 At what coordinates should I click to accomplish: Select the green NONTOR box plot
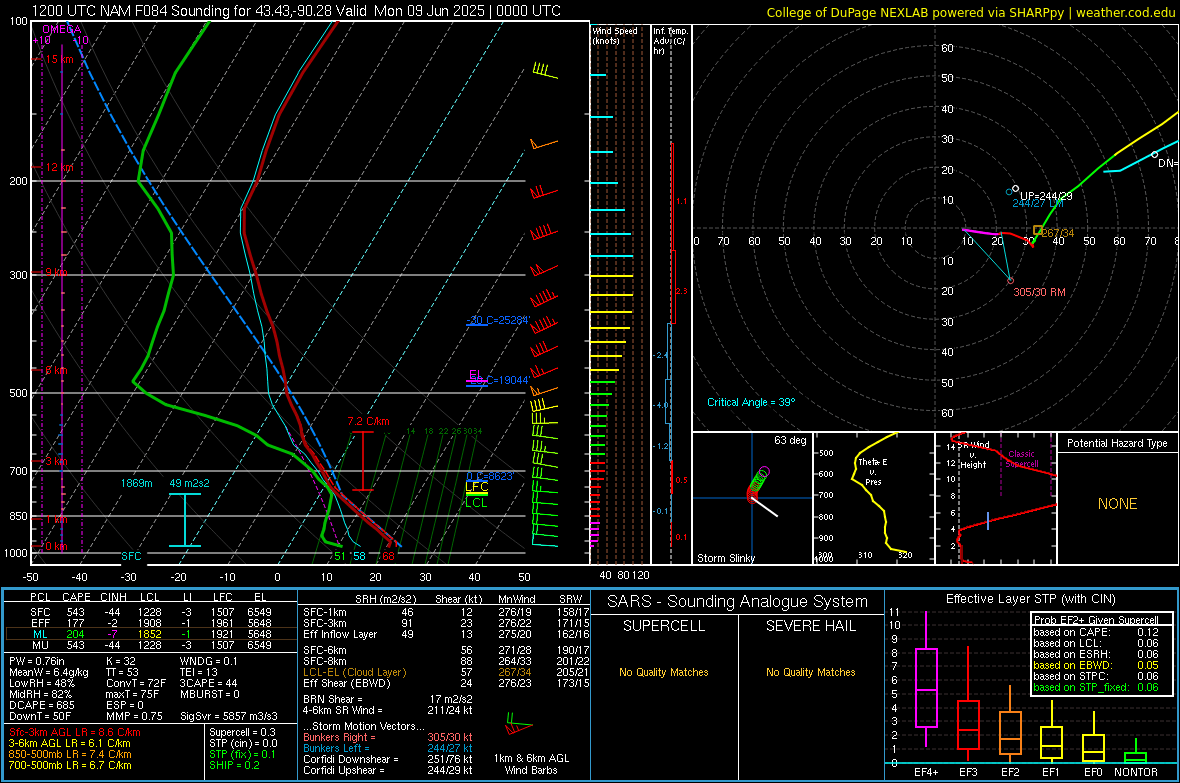[x=1135, y=753]
